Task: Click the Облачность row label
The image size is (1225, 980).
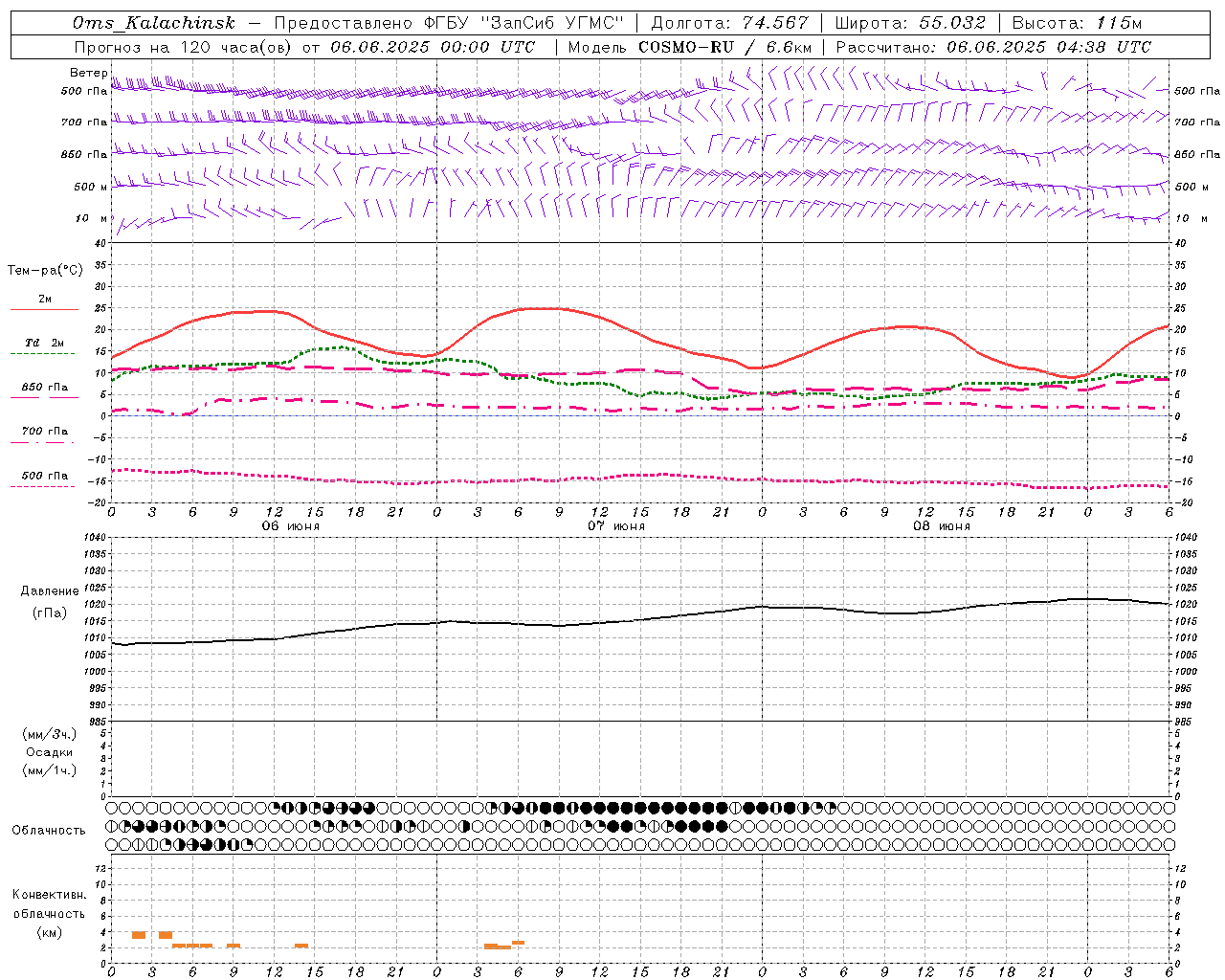Action: click(x=48, y=830)
